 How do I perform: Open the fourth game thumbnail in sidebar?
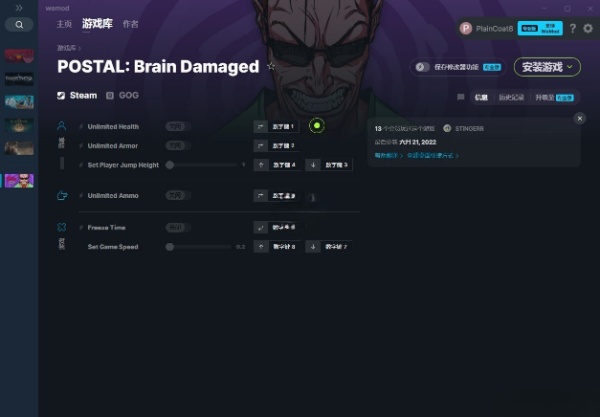[19, 125]
